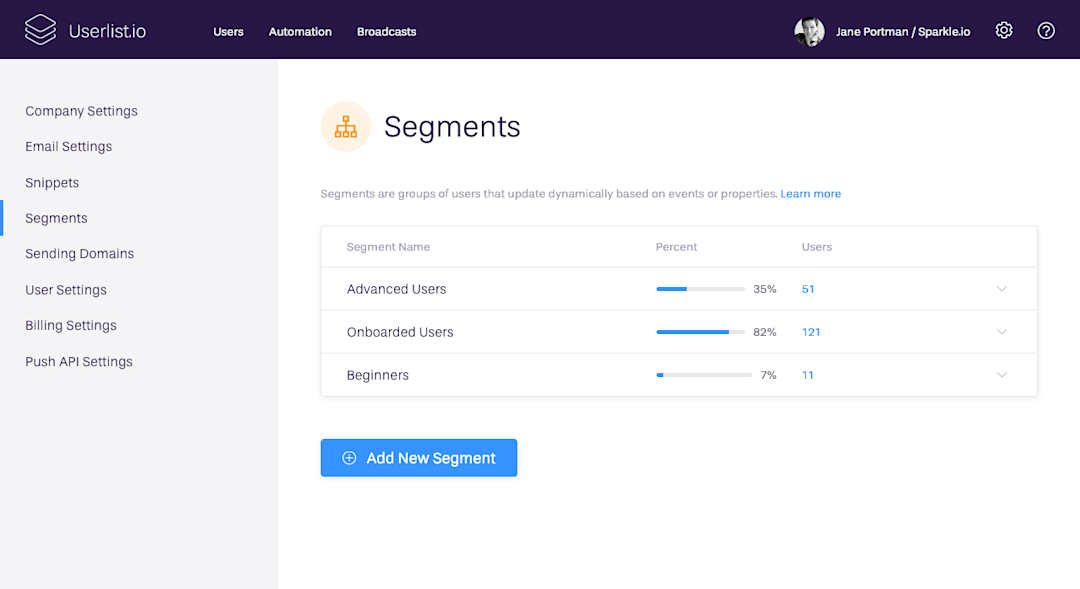This screenshot has height=589, width=1080.
Task: Open the settings gear icon
Action: (x=1004, y=30)
